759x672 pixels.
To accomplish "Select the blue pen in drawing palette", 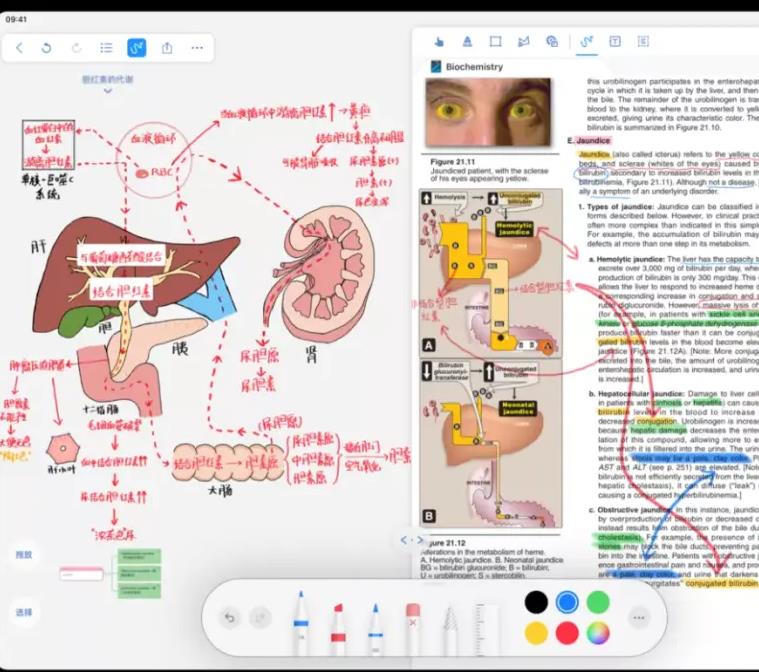I will point(301,621).
